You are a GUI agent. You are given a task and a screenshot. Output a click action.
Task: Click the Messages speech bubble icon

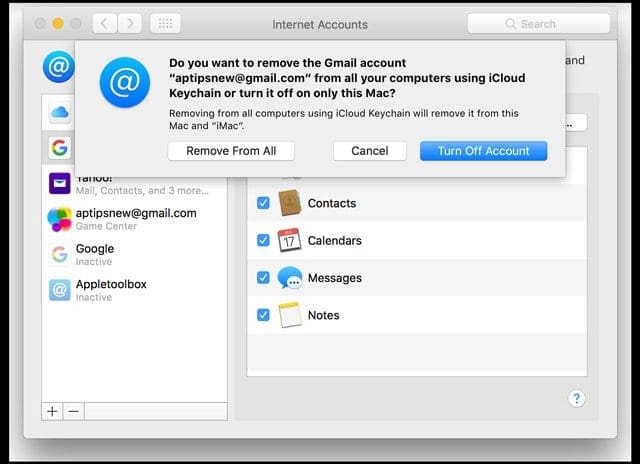[x=290, y=278]
